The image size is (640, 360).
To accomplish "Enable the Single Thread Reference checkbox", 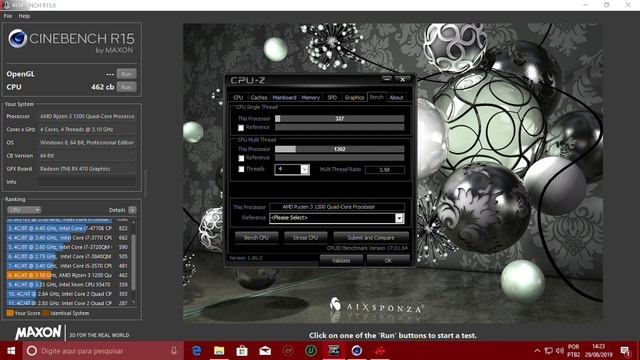I will [241, 128].
